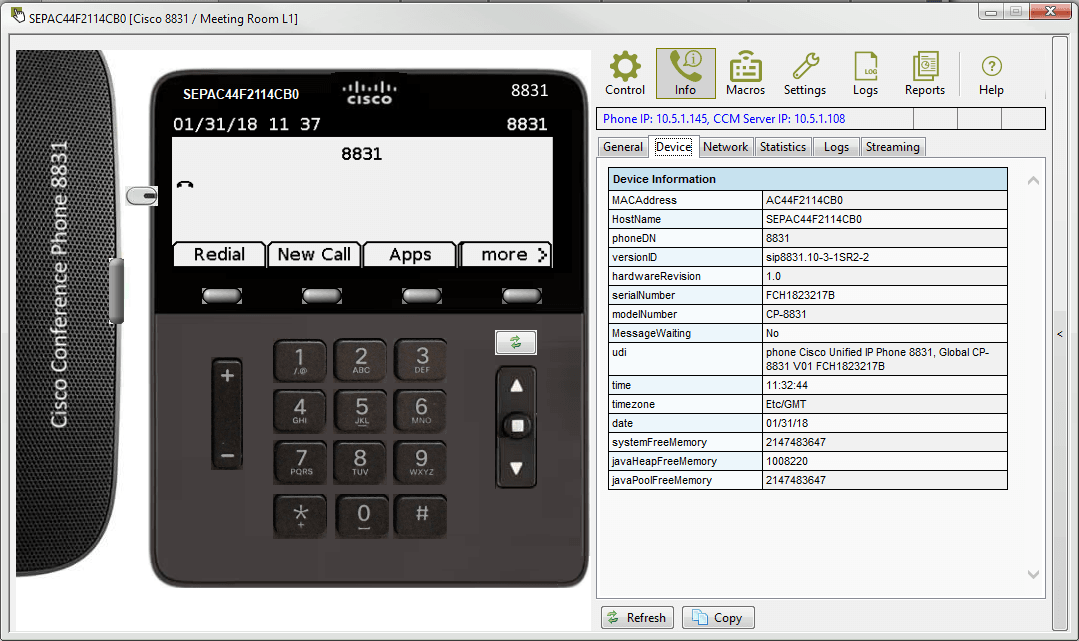
Task: Switch to the Network tab
Action: click(725, 147)
